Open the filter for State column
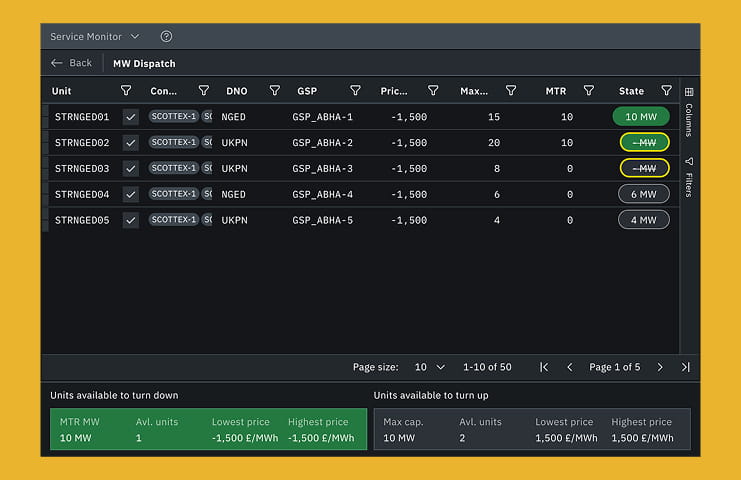741x480 pixels. coord(667,91)
